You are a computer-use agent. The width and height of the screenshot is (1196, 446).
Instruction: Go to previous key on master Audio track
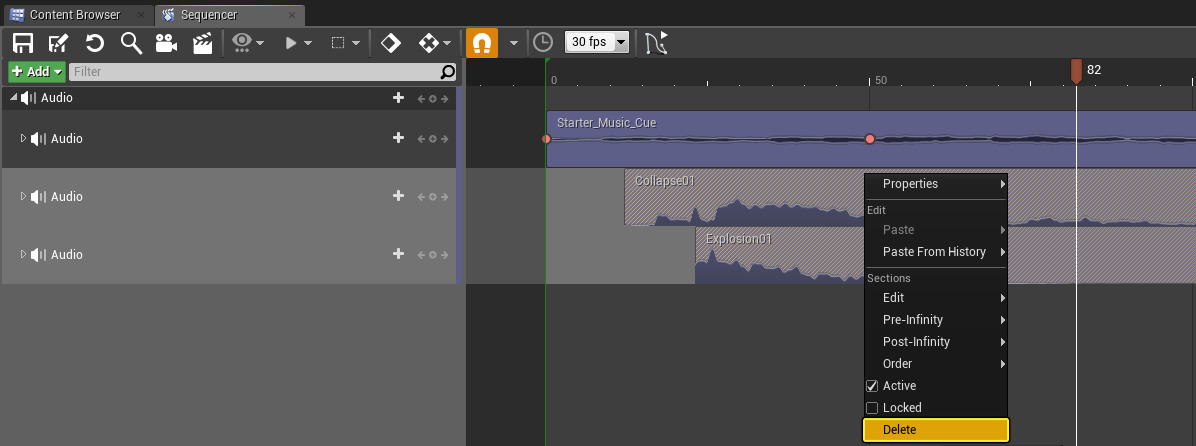tap(421, 98)
